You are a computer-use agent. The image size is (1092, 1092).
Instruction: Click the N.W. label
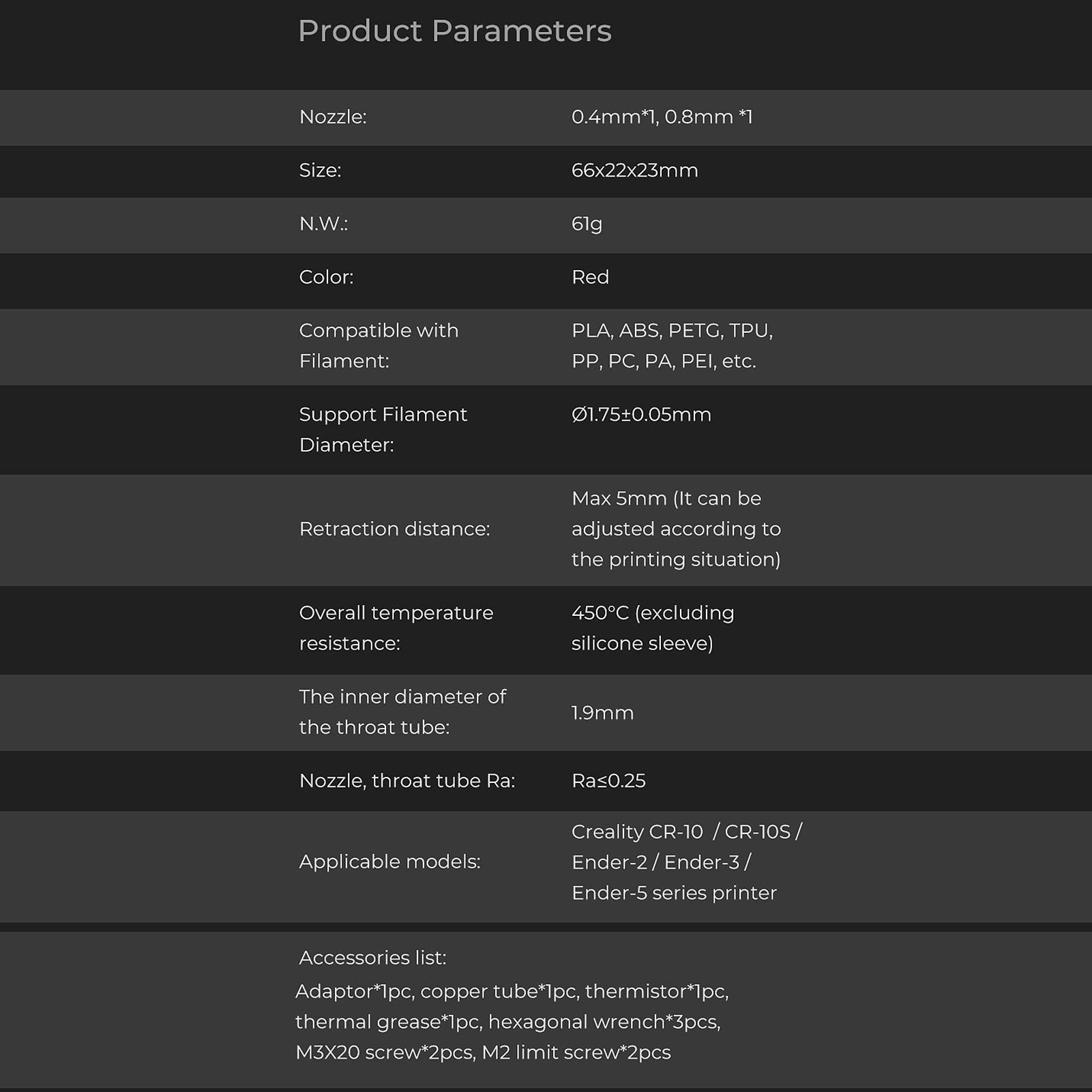[x=323, y=224]
